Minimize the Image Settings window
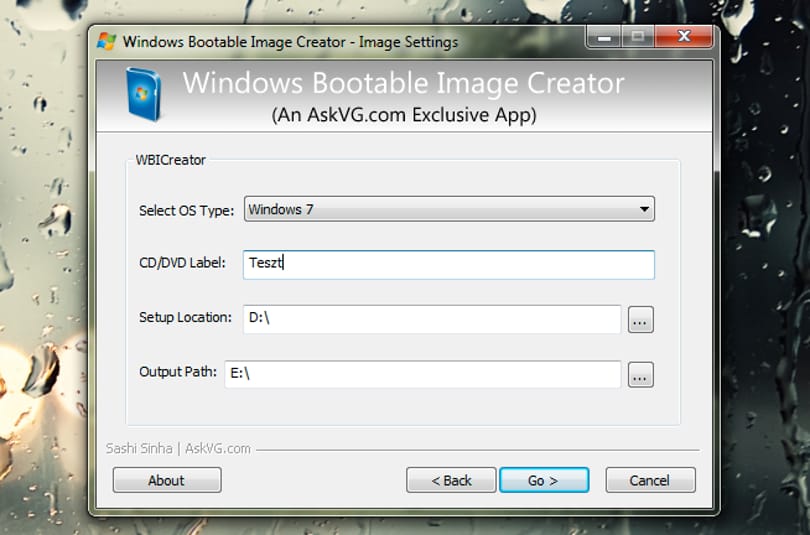This screenshot has height=535, width=810. click(603, 37)
